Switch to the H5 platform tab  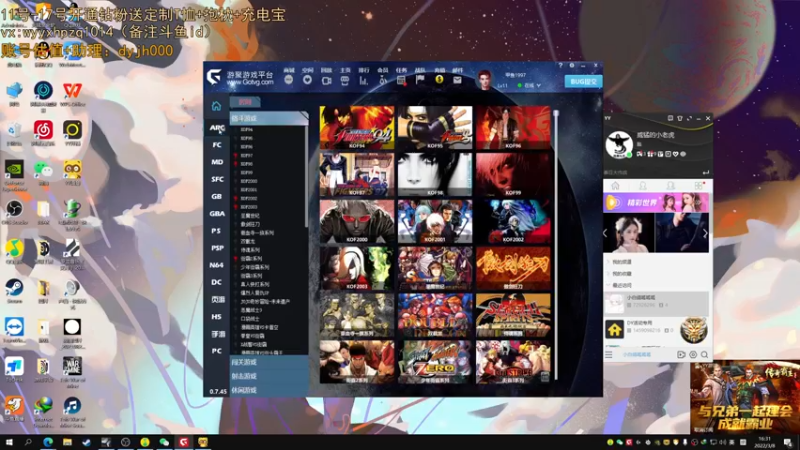(x=217, y=317)
